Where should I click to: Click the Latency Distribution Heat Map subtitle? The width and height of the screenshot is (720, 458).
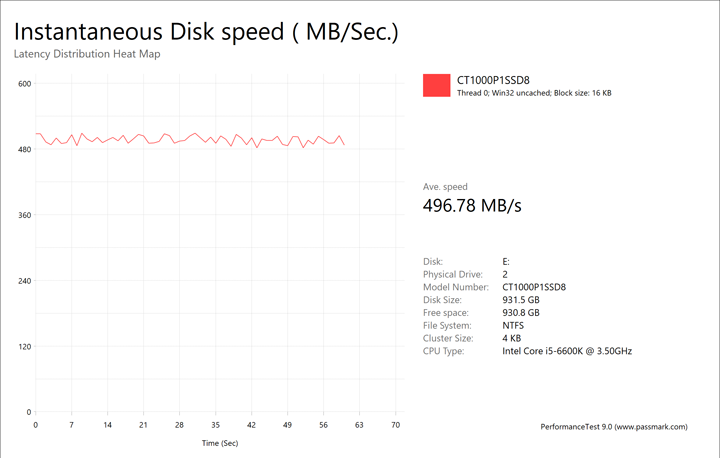pyautogui.click(x=87, y=54)
